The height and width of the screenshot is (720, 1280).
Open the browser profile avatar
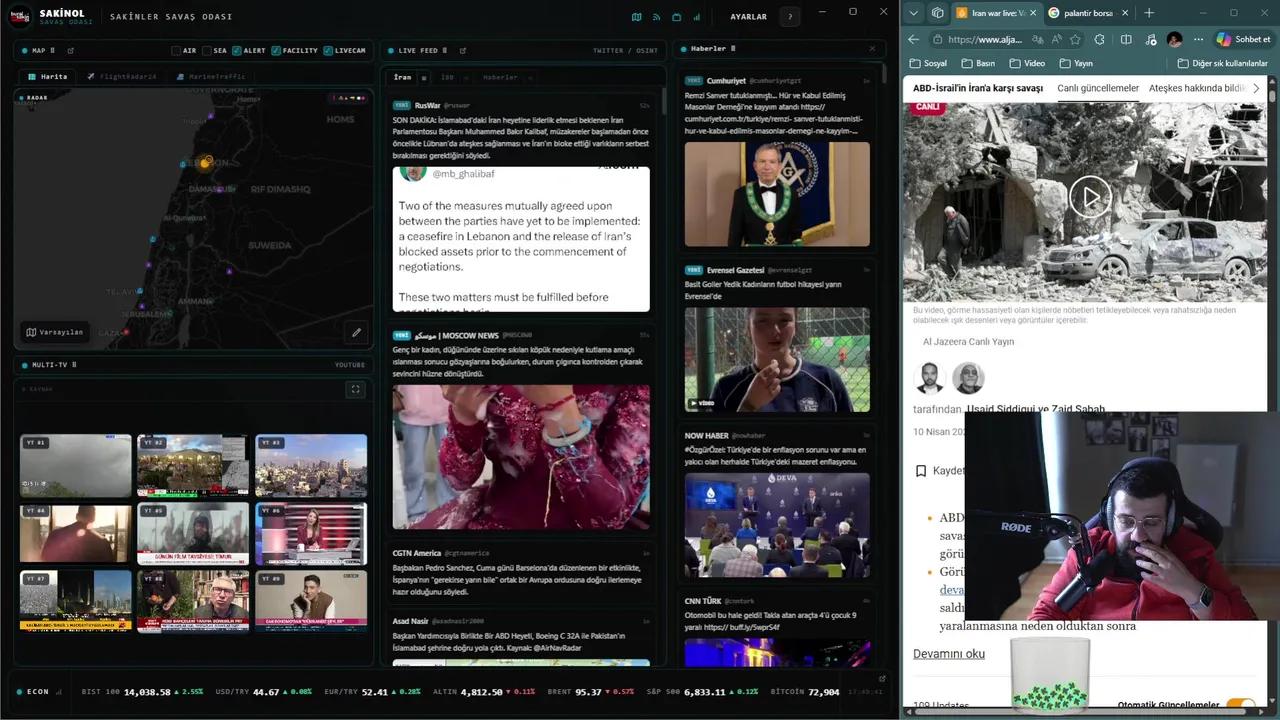[1175, 39]
